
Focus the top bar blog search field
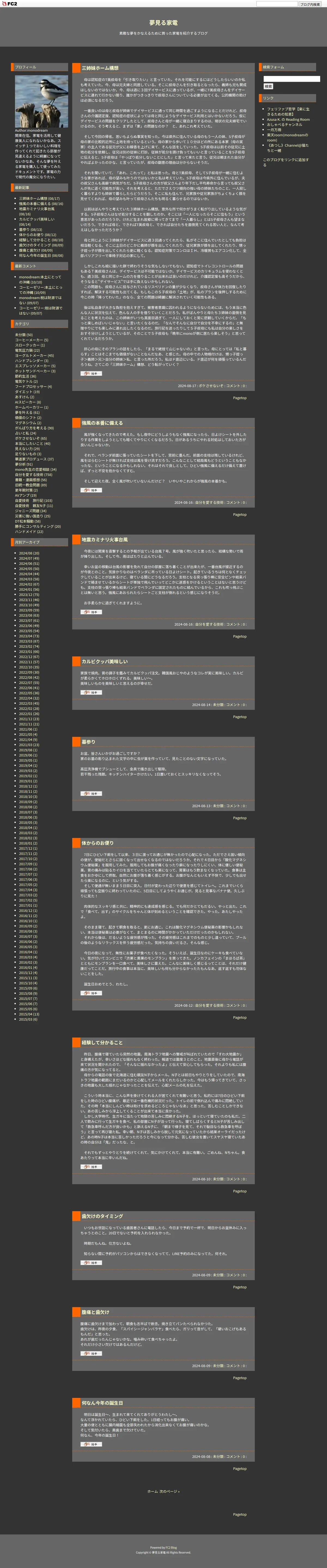click(x=277, y=4)
